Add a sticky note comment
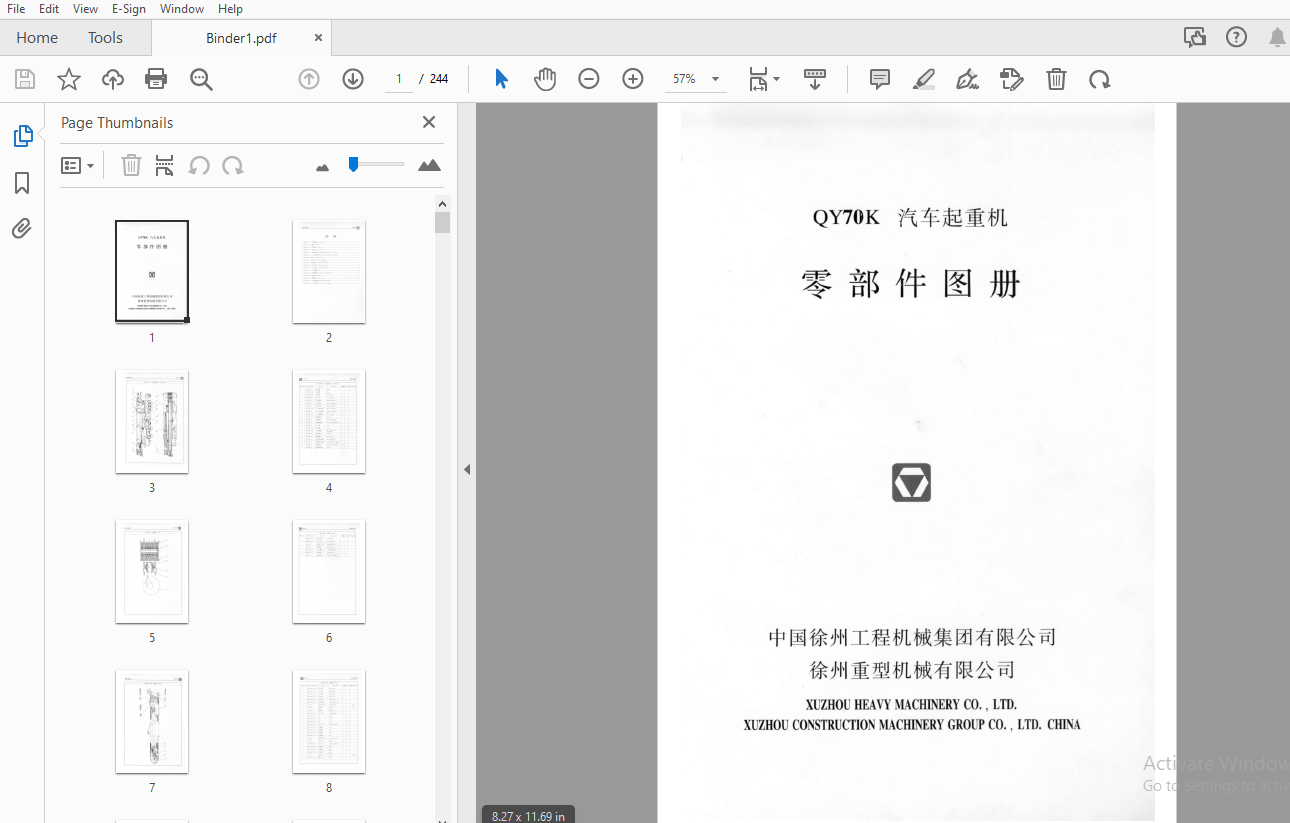Image resolution: width=1290 pixels, height=823 pixels. coord(880,79)
